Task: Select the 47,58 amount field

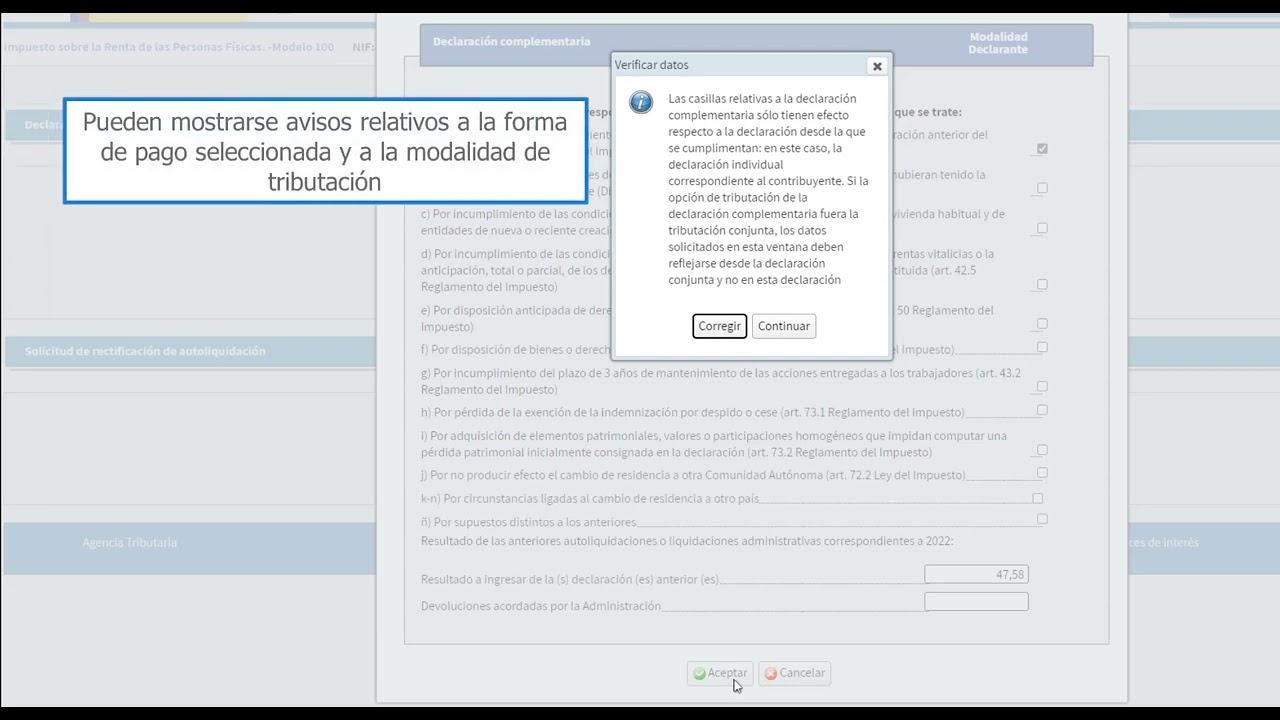Action: click(976, 574)
